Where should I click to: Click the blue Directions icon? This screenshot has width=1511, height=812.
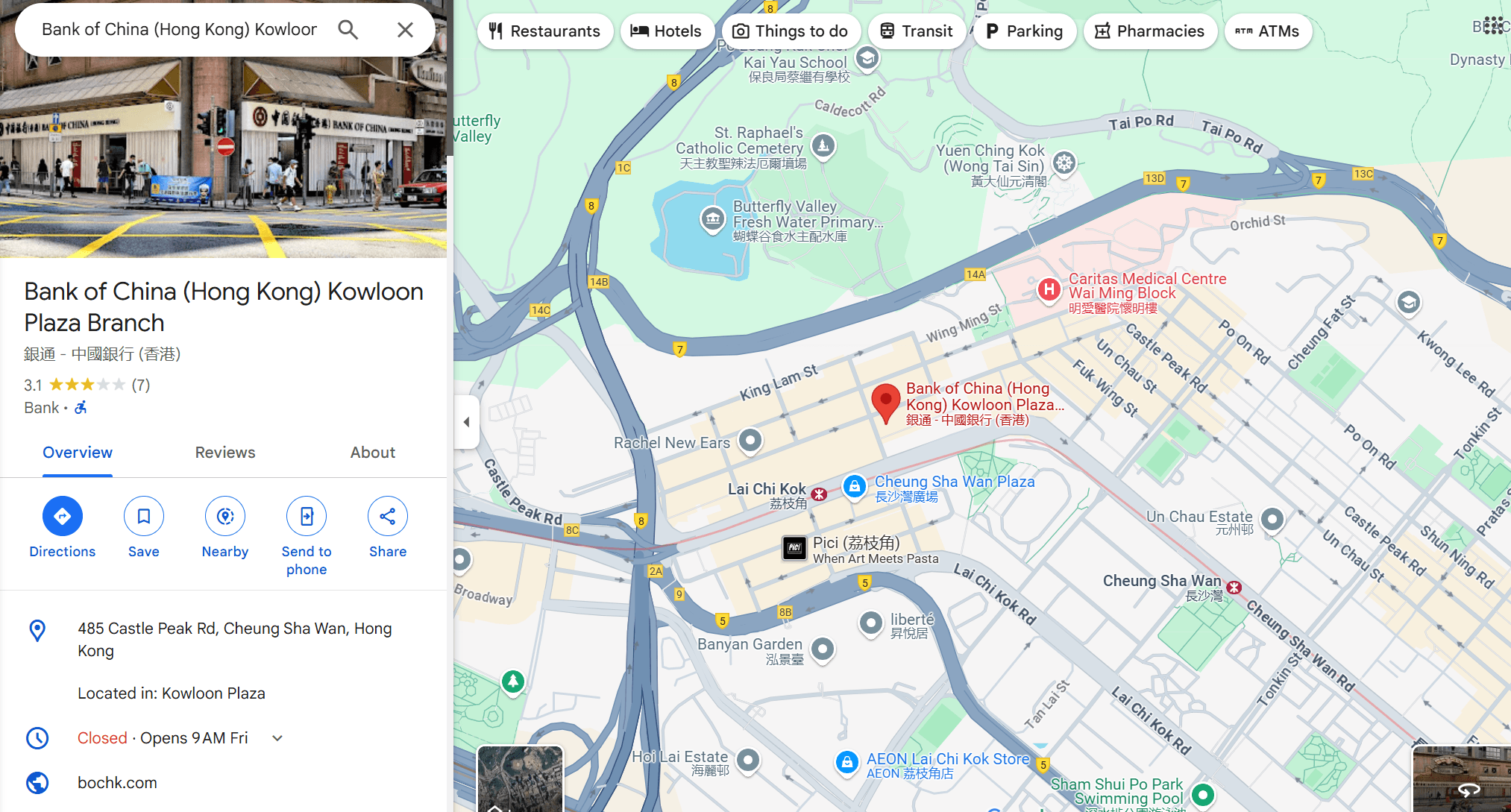coord(62,516)
